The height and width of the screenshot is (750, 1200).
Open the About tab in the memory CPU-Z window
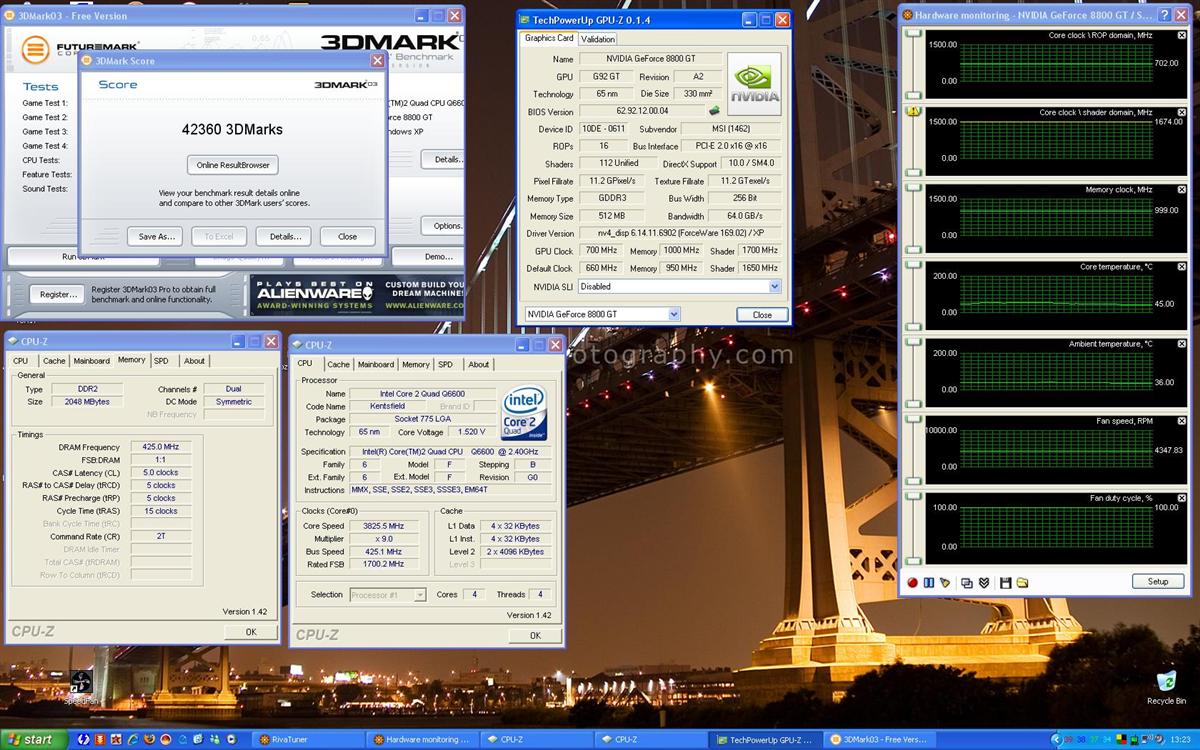pos(194,361)
